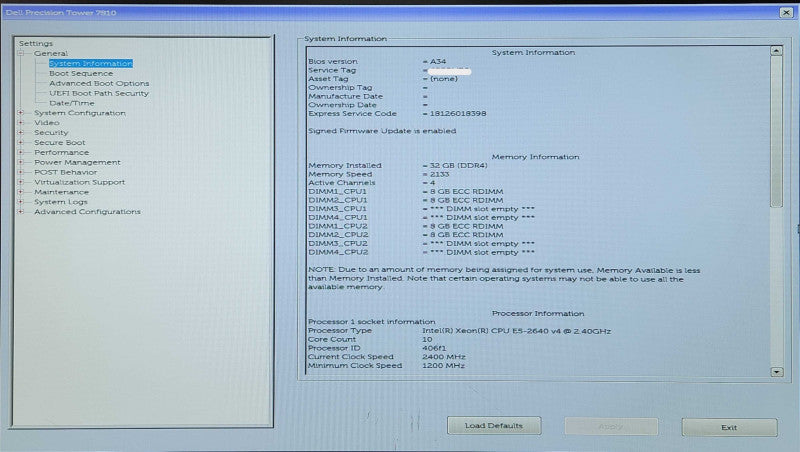The width and height of the screenshot is (800, 452).
Task: Click the Memory Installed value 32 GB (DDR4)
Action: tap(458, 165)
